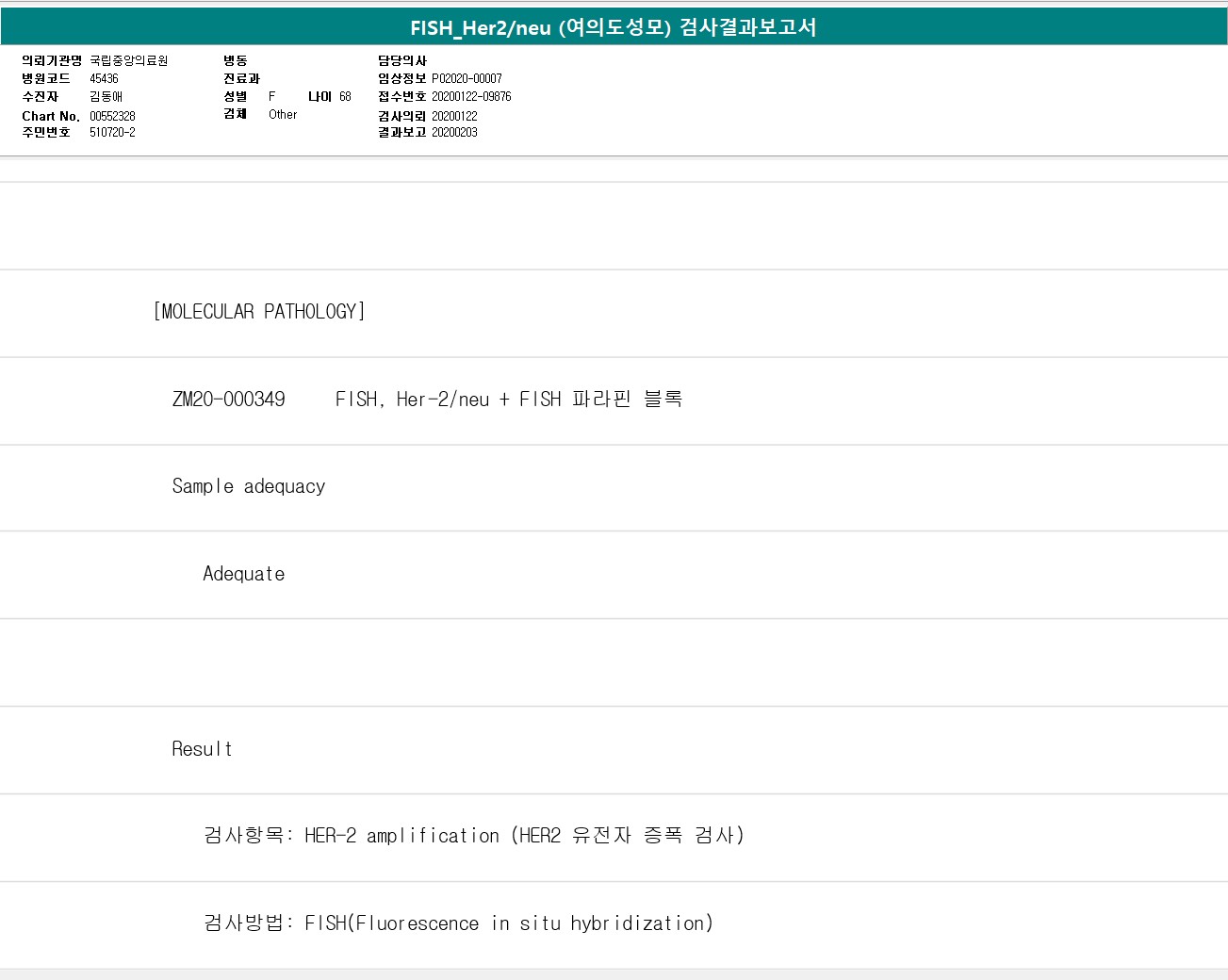Click hospital code value 45436
The width and height of the screenshot is (1228, 980).
click(104, 78)
